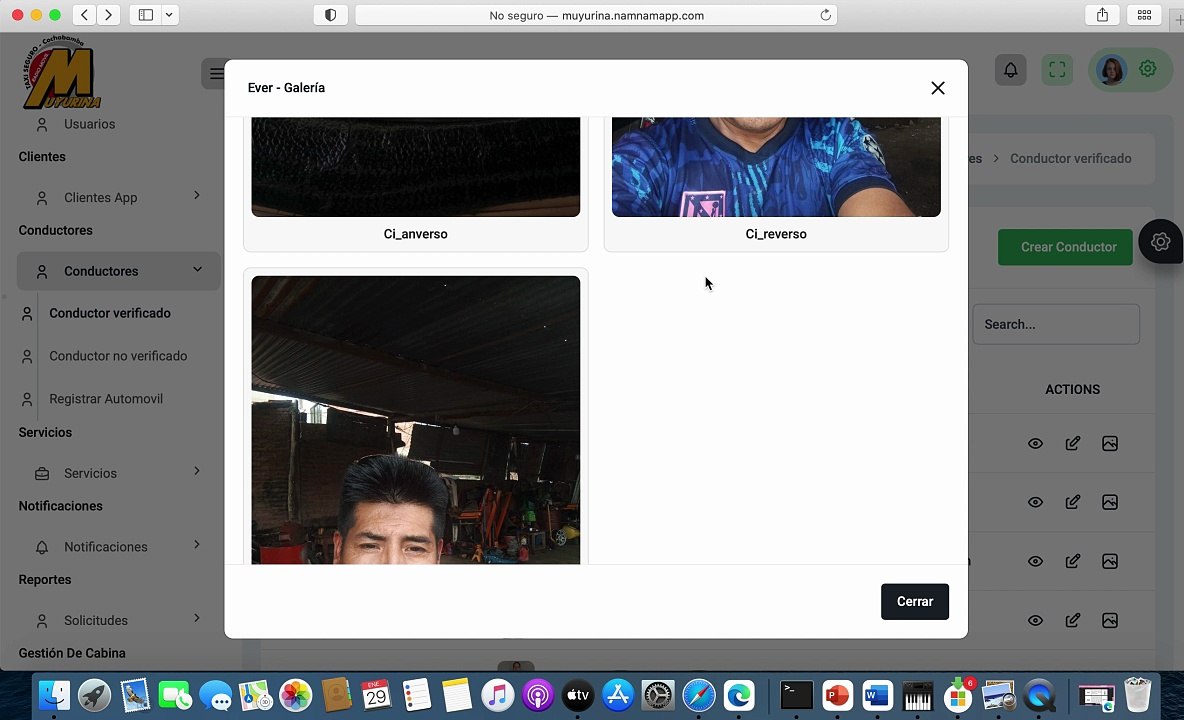This screenshot has width=1184, height=720.
Task: Expand the Servicios submenu chevron
Action: pos(196,471)
